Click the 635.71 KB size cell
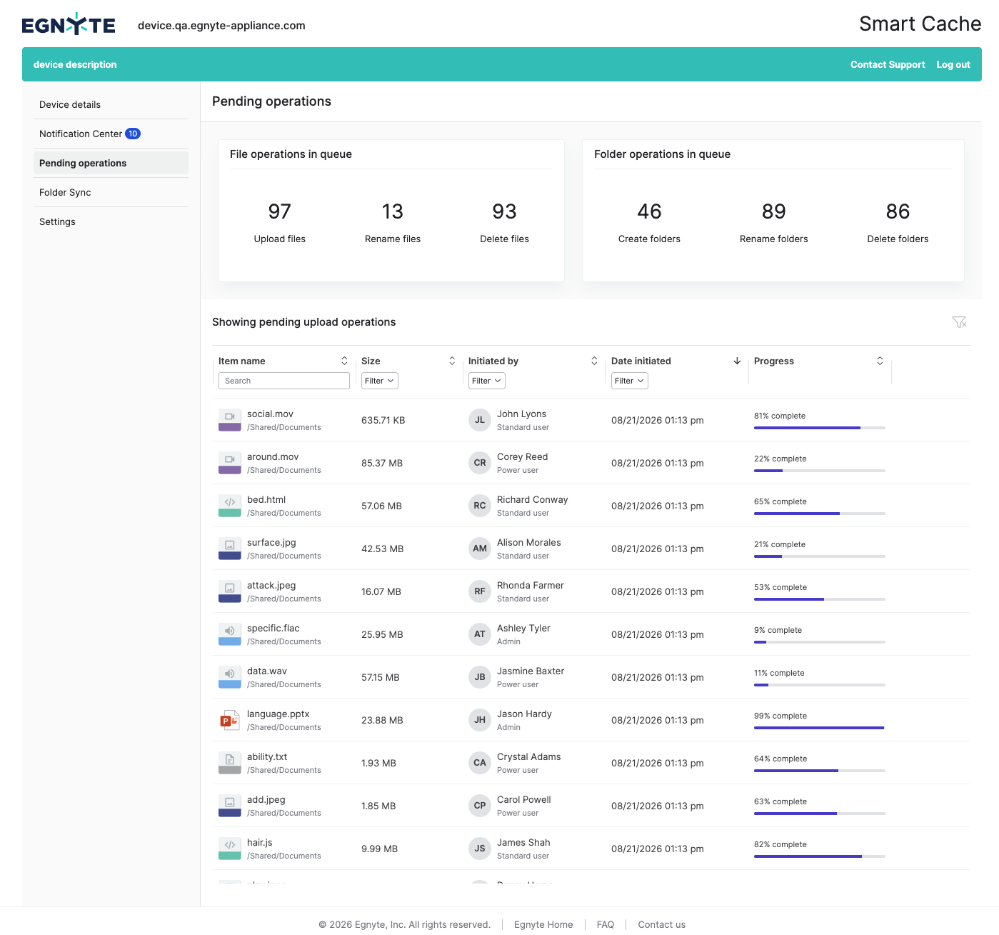The image size is (999, 935). click(383, 420)
